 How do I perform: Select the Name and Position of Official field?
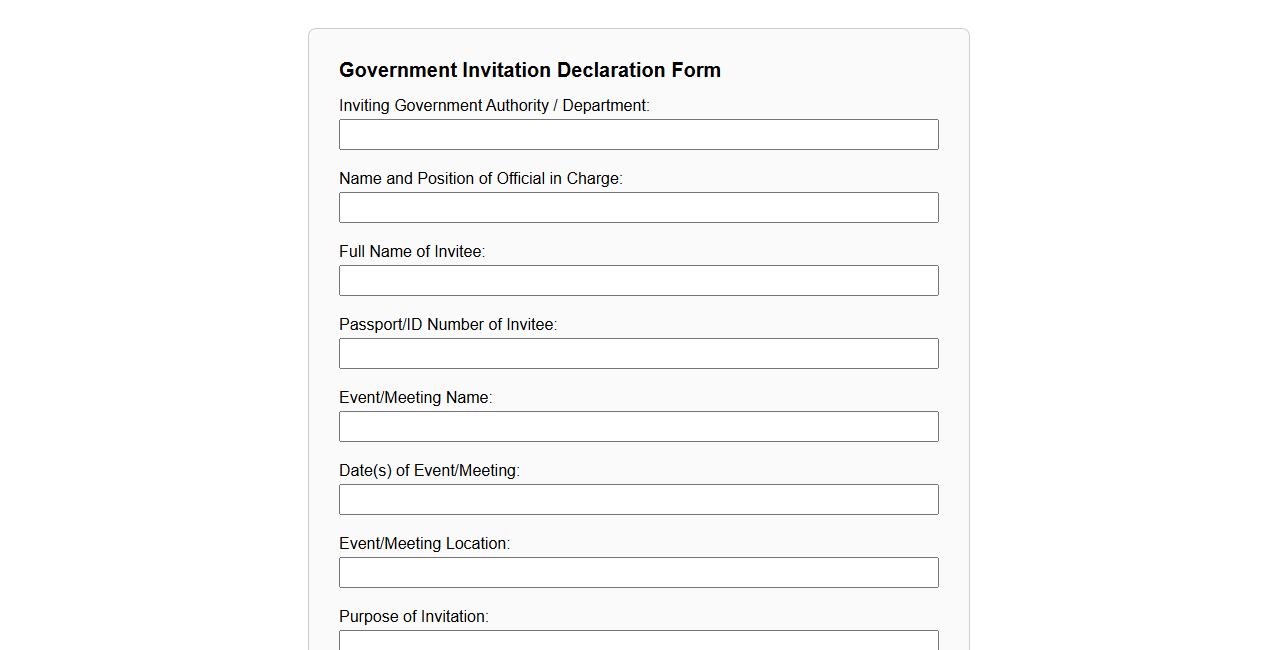[638, 207]
